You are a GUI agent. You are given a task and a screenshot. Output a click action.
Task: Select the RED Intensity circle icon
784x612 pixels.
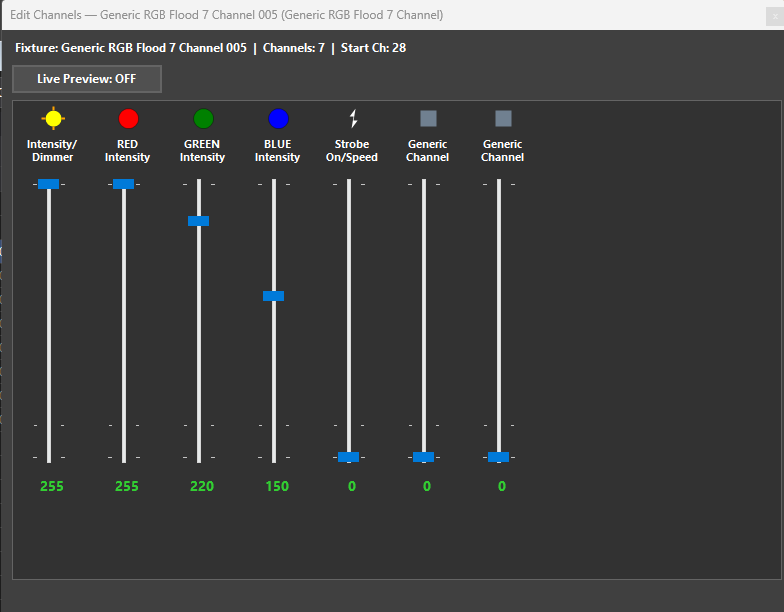[128, 119]
